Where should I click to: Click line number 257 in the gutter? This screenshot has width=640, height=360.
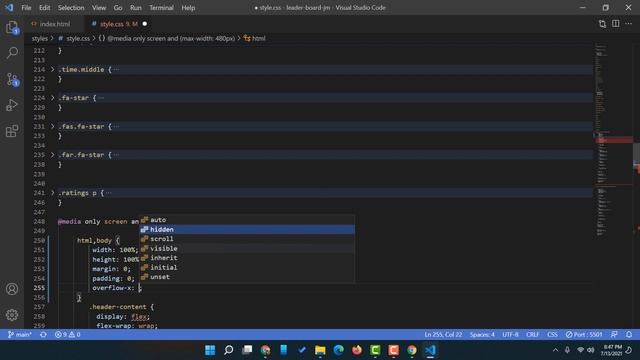(39, 307)
